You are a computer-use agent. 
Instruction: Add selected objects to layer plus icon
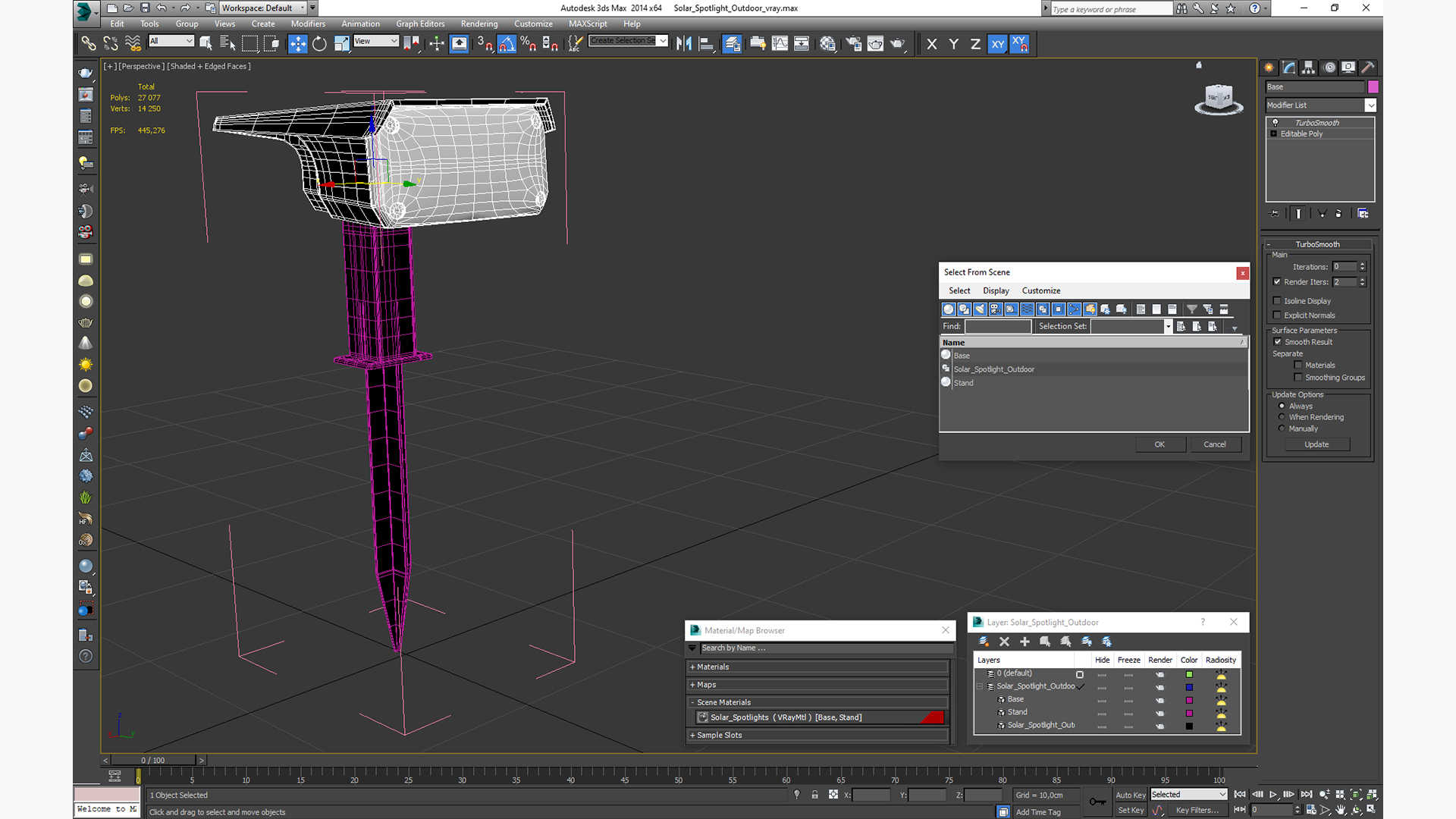click(1025, 642)
